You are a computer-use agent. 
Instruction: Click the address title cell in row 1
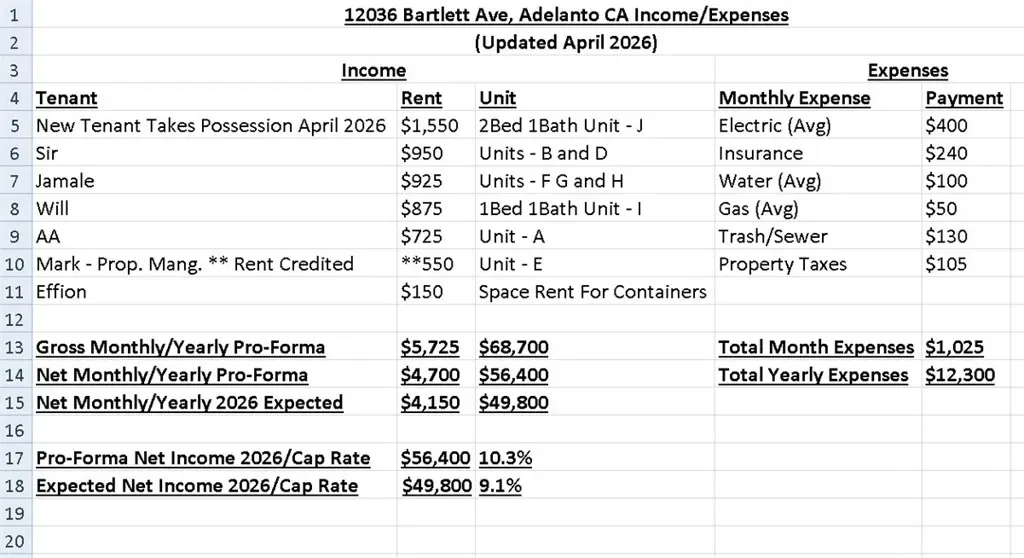click(566, 15)
